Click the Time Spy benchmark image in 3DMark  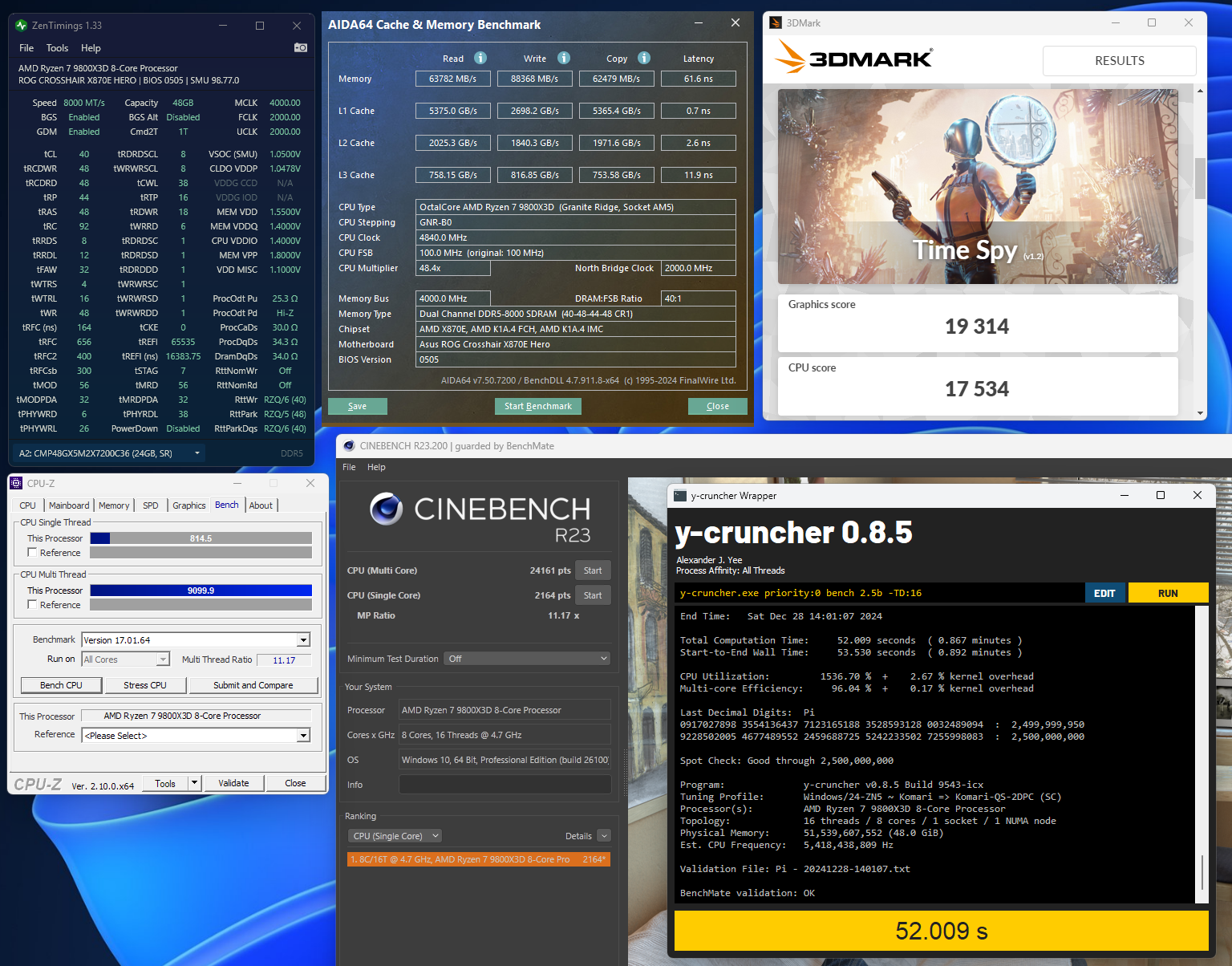(978, 186)
